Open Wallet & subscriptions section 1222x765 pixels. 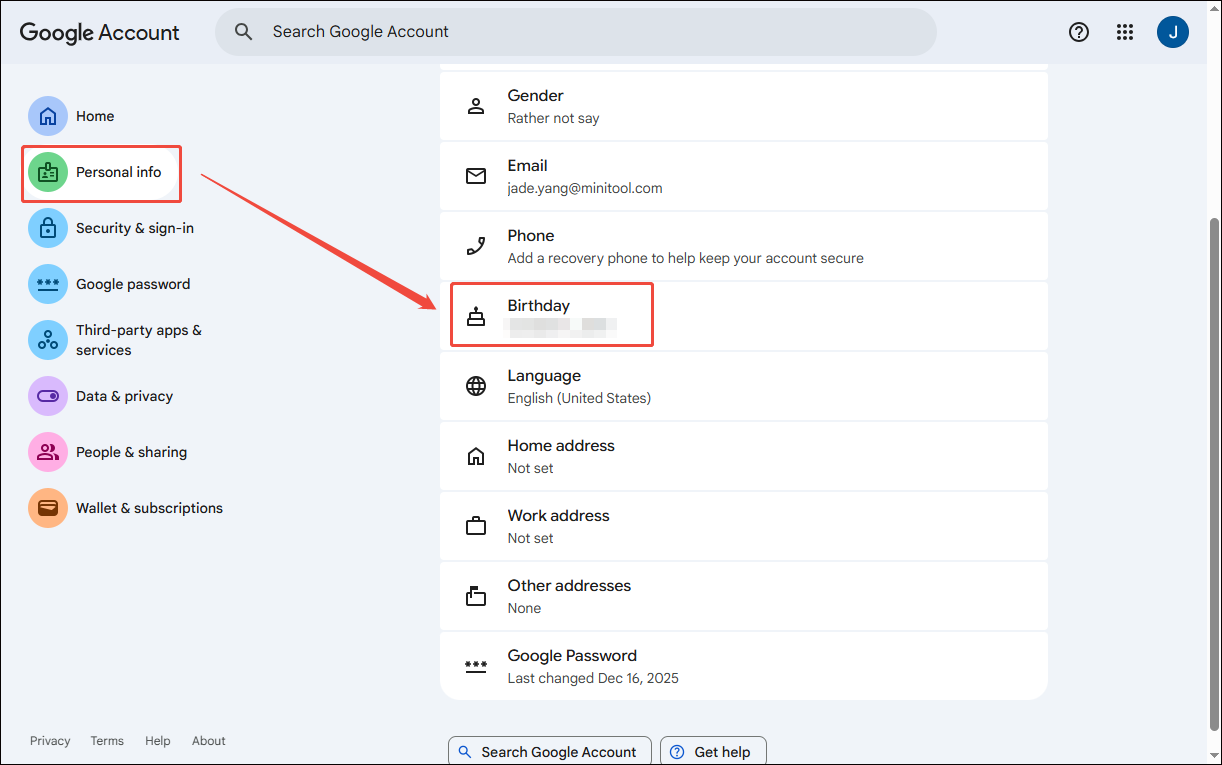click(149, 508)
